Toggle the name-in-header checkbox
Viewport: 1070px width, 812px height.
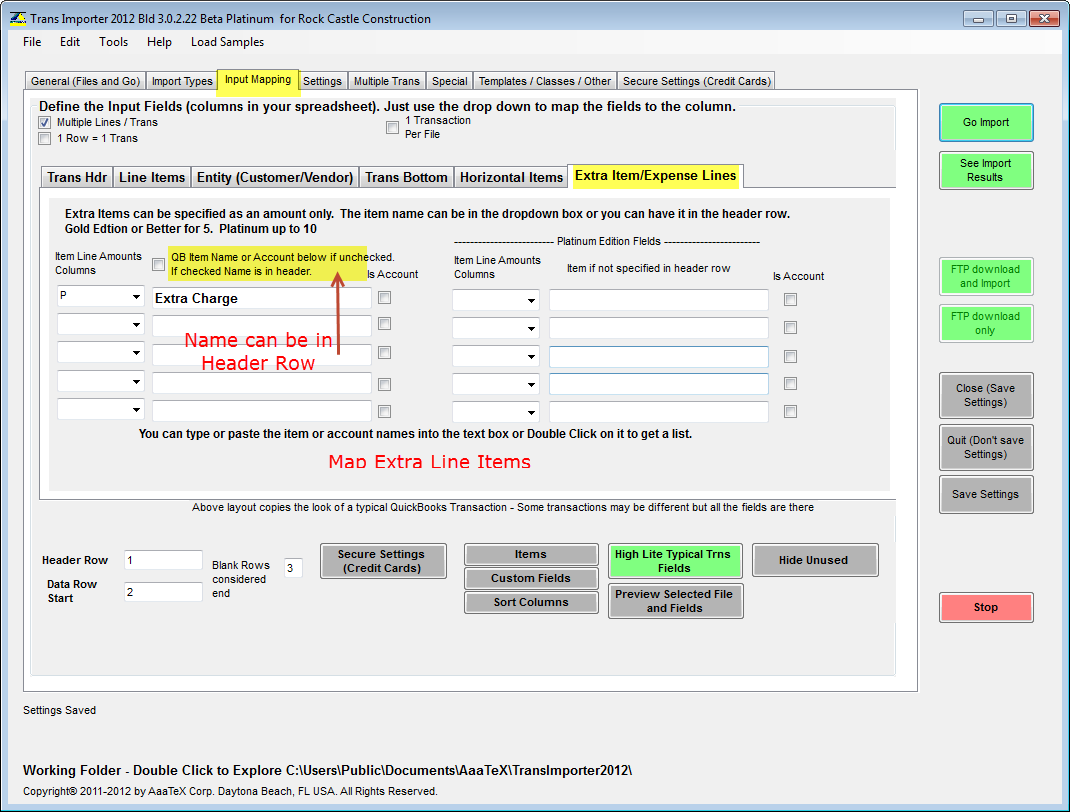[158, 264]
